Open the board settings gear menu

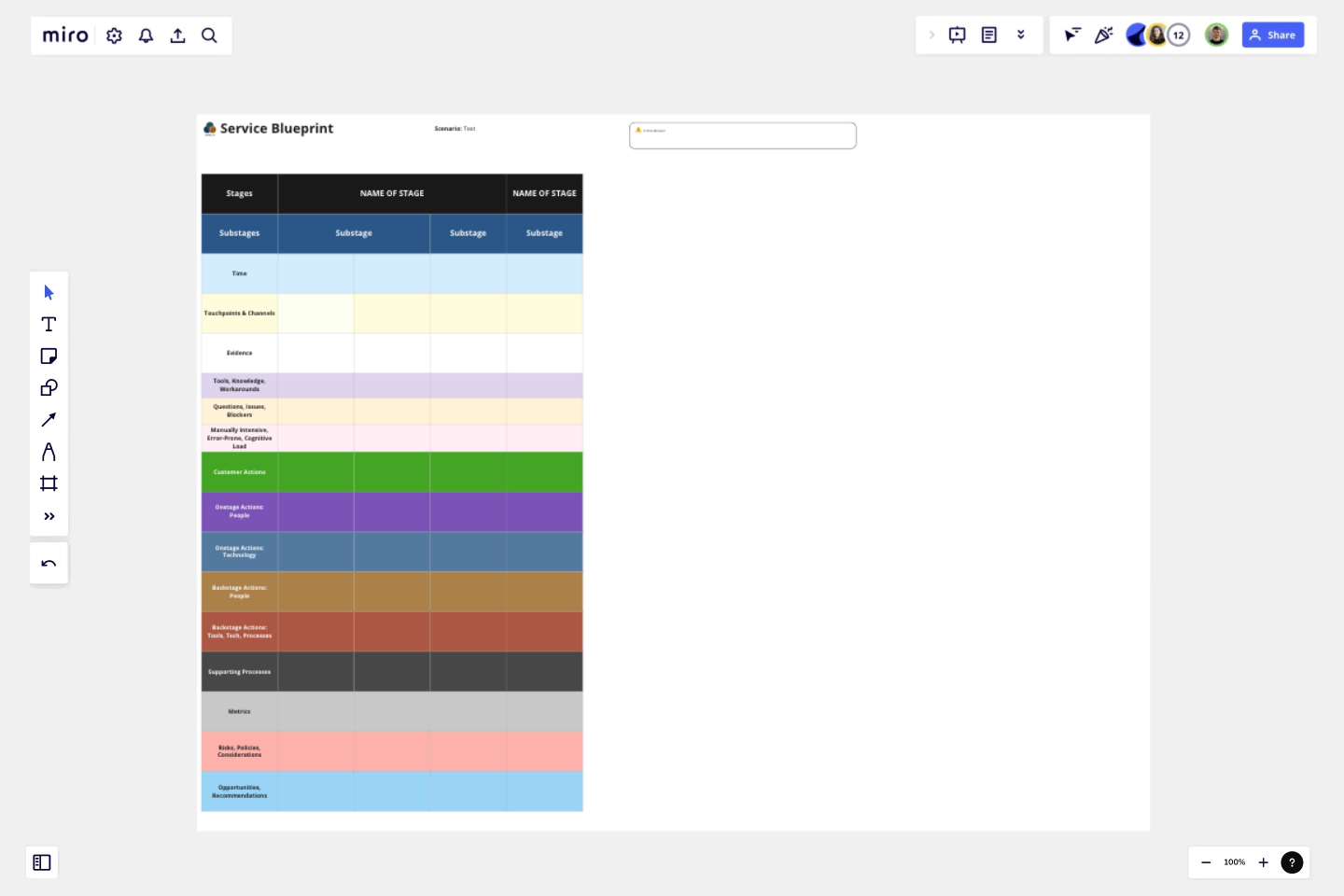coord(114,35)
